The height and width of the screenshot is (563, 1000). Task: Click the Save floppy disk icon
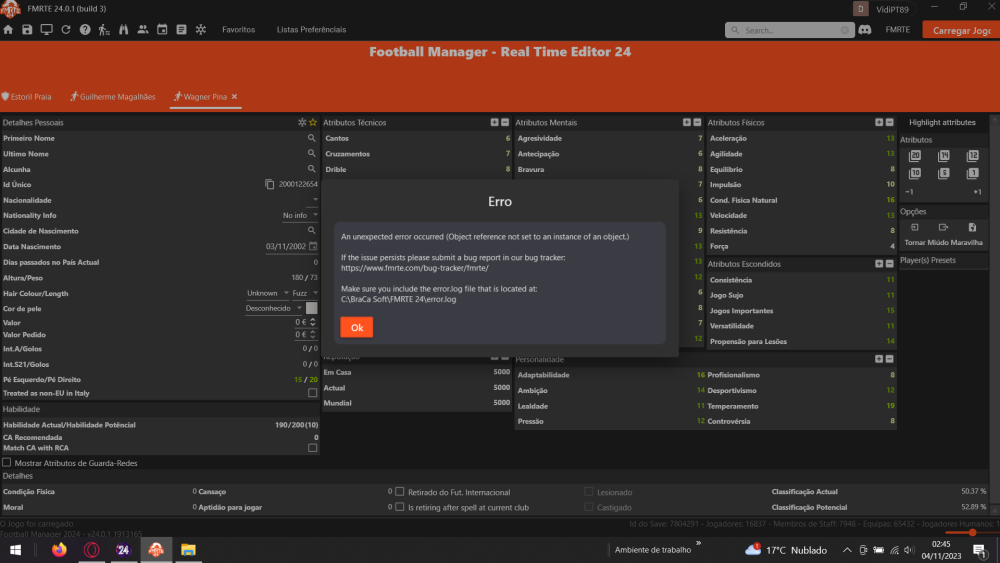(27, 29)
